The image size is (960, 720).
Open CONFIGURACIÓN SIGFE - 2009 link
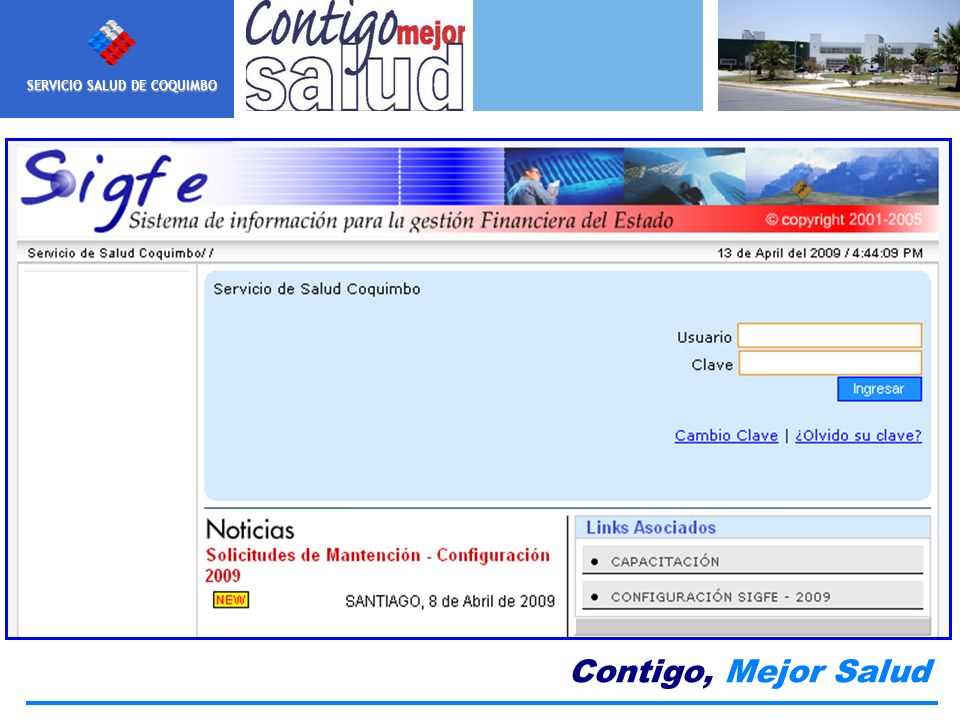point(721,597)
